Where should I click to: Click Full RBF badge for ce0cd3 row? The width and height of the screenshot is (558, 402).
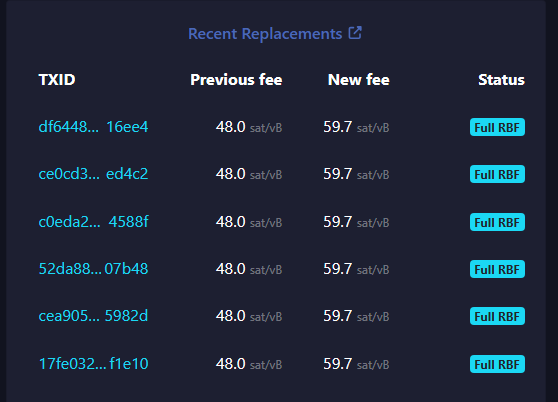click(497, 174)
